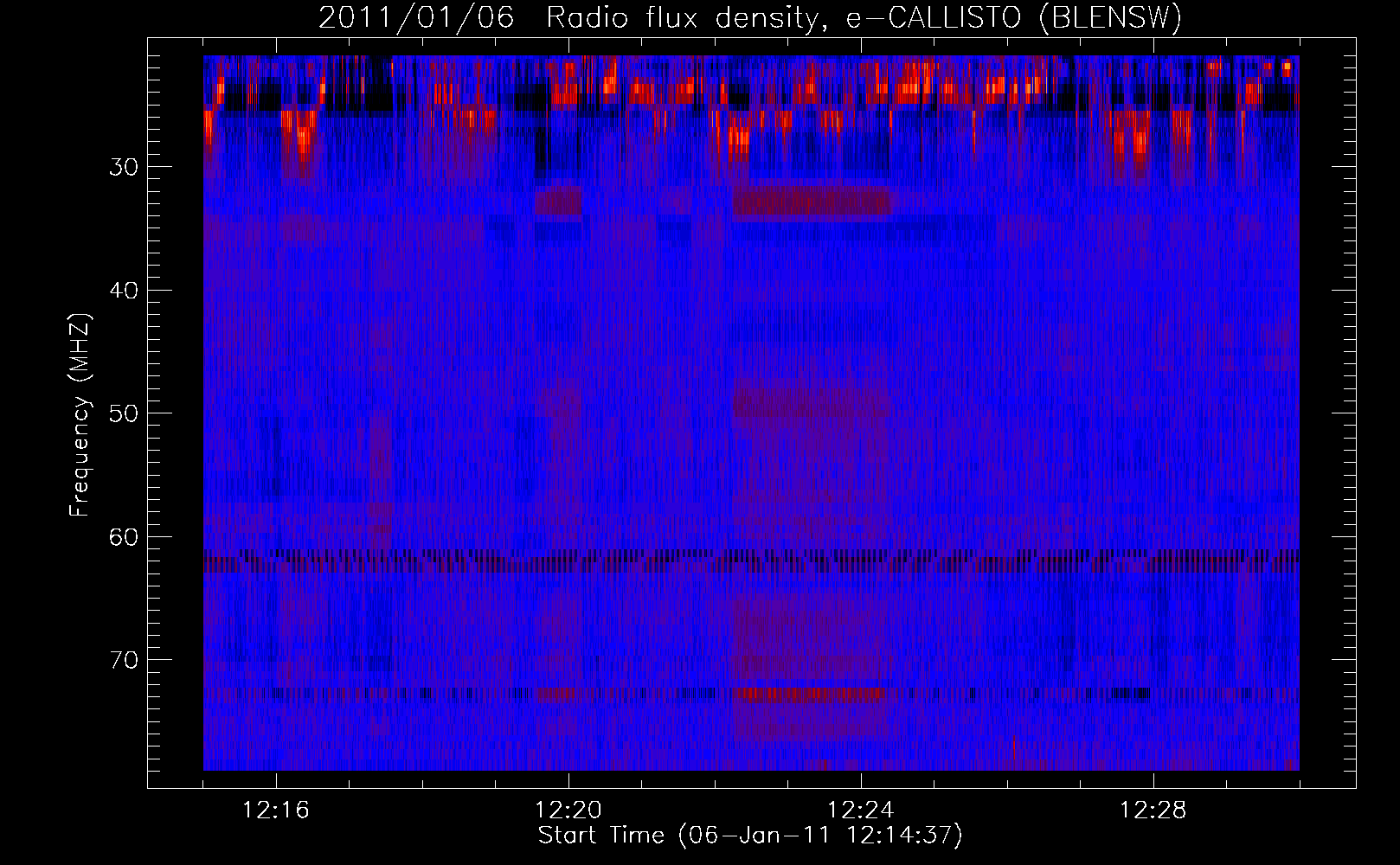The width and height of the screenshot is (1400, 865).
Task: Click the 12:28 time axis label
Action: tap(1153, 811)
